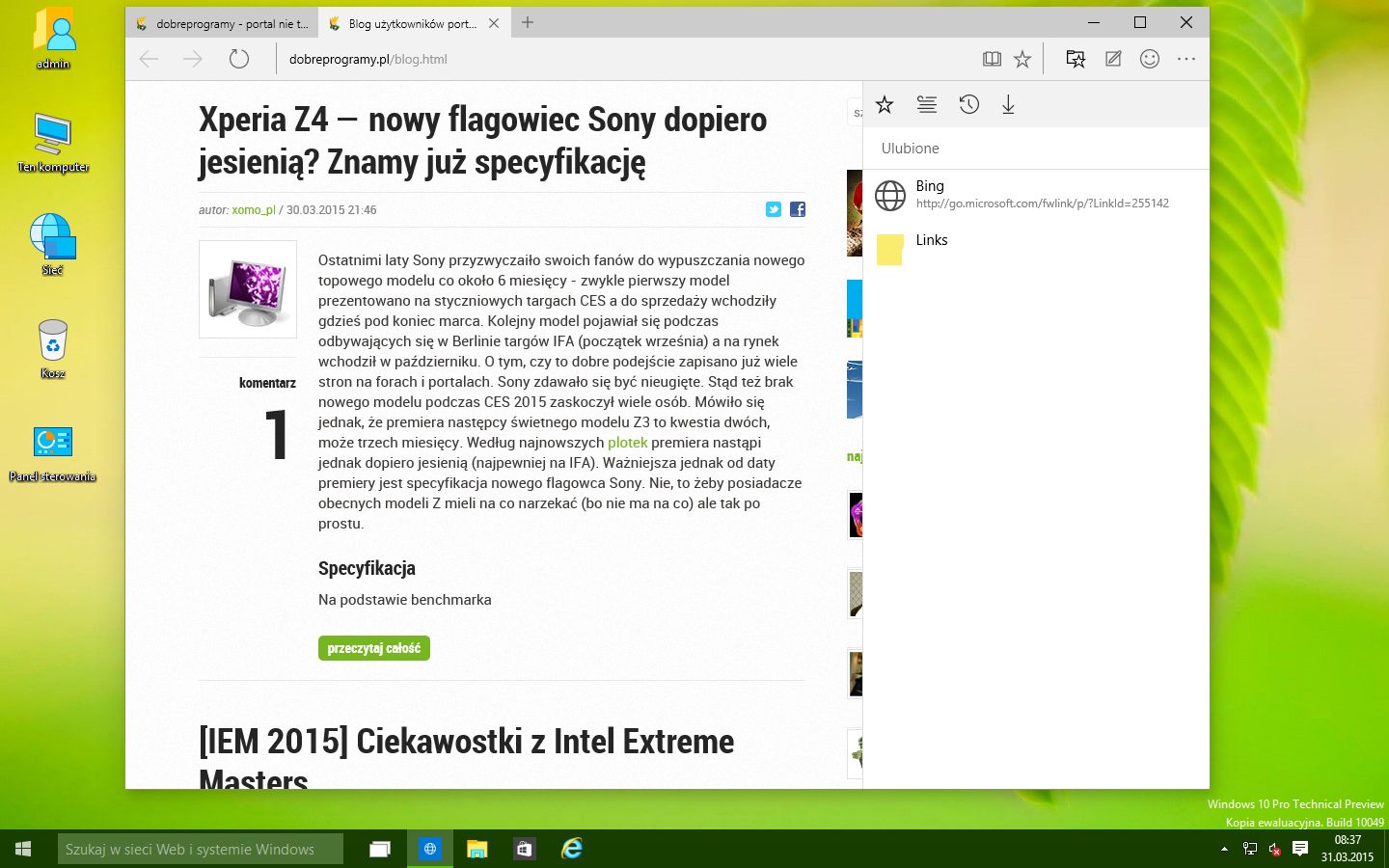Refresh the current page
Screen dimensions: 1389x868
pos(238,59)
